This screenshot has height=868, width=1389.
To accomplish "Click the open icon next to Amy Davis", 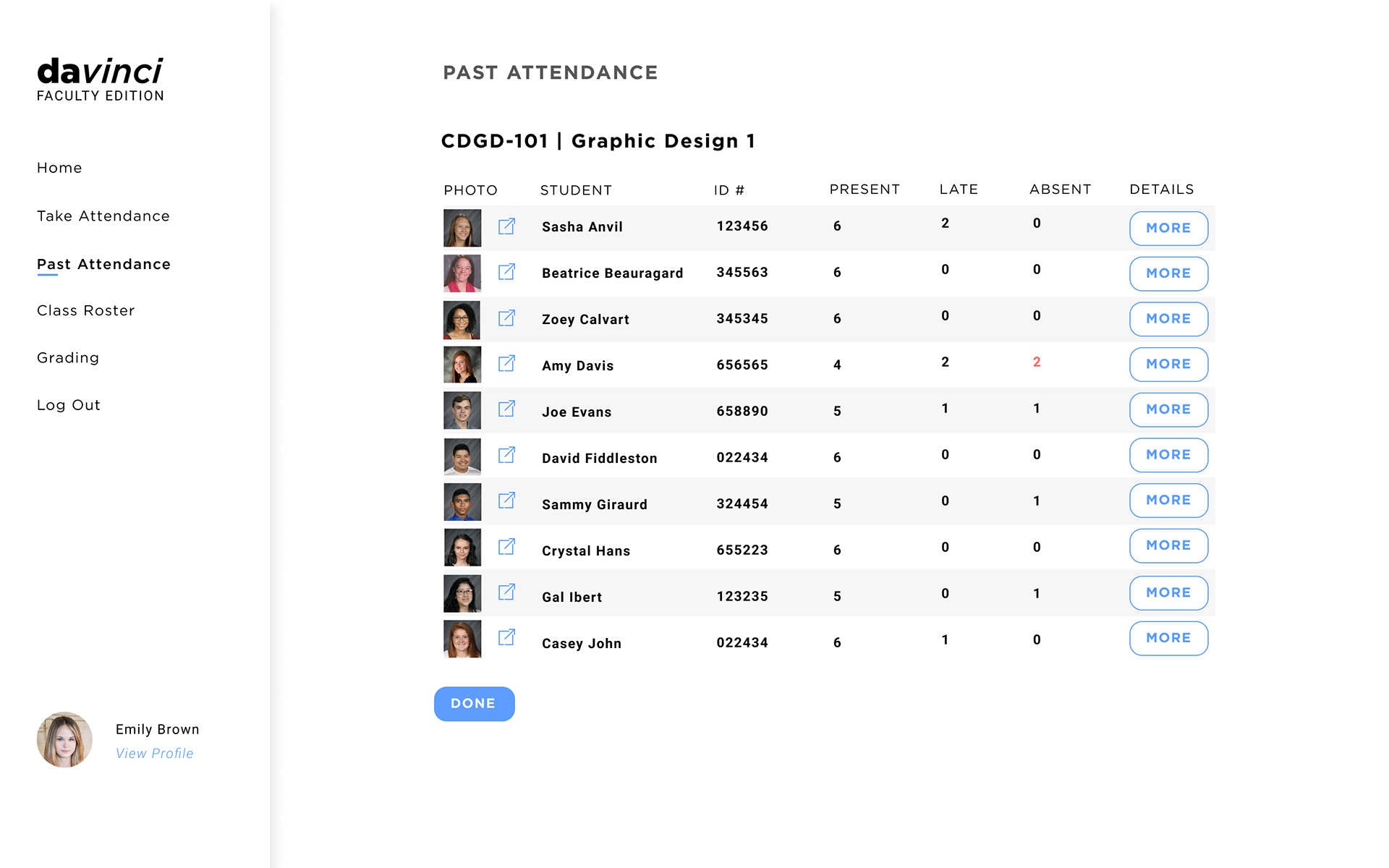I will point(506,364).
